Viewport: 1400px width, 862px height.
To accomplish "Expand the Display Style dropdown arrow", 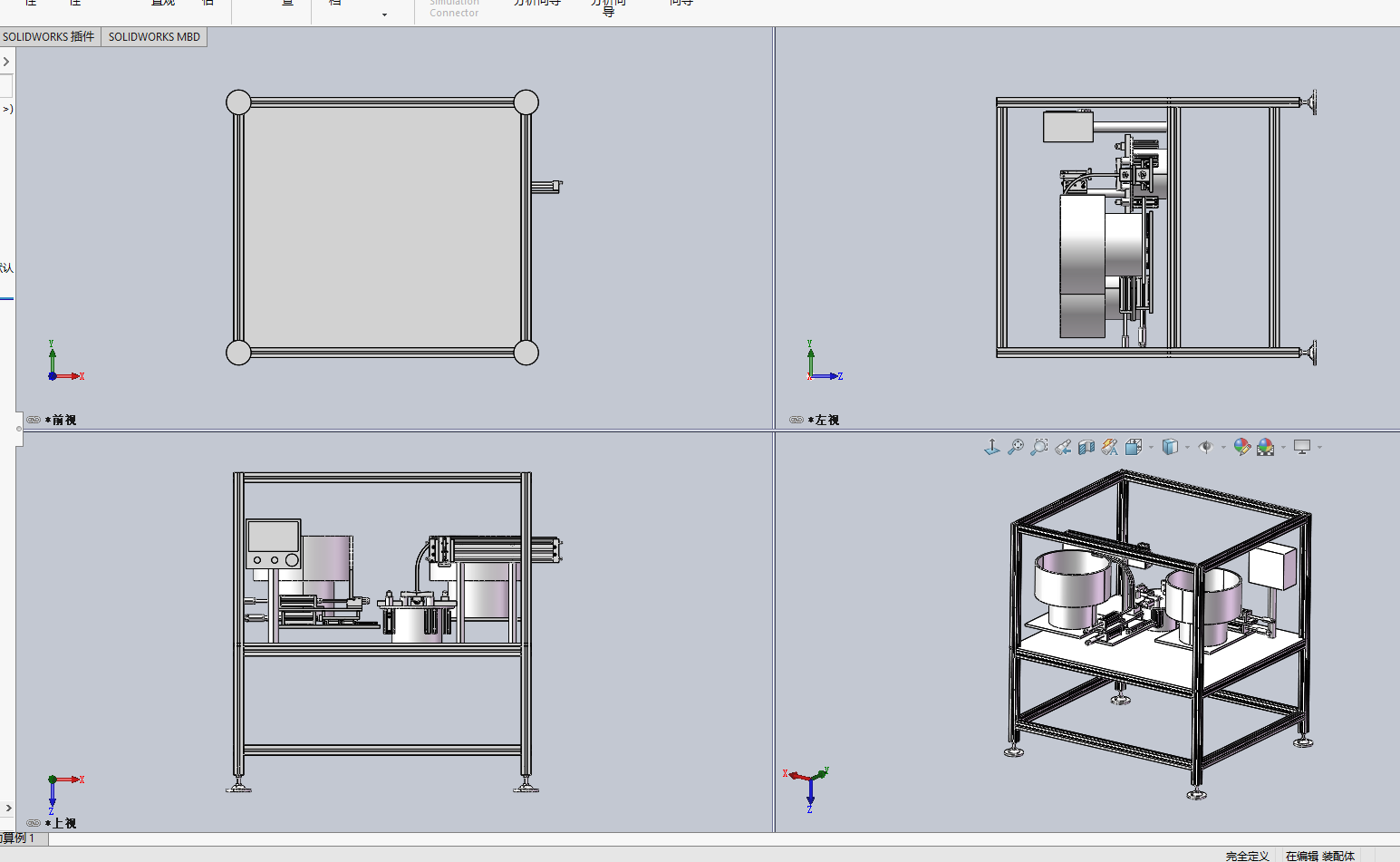I will click(1187, 448).
